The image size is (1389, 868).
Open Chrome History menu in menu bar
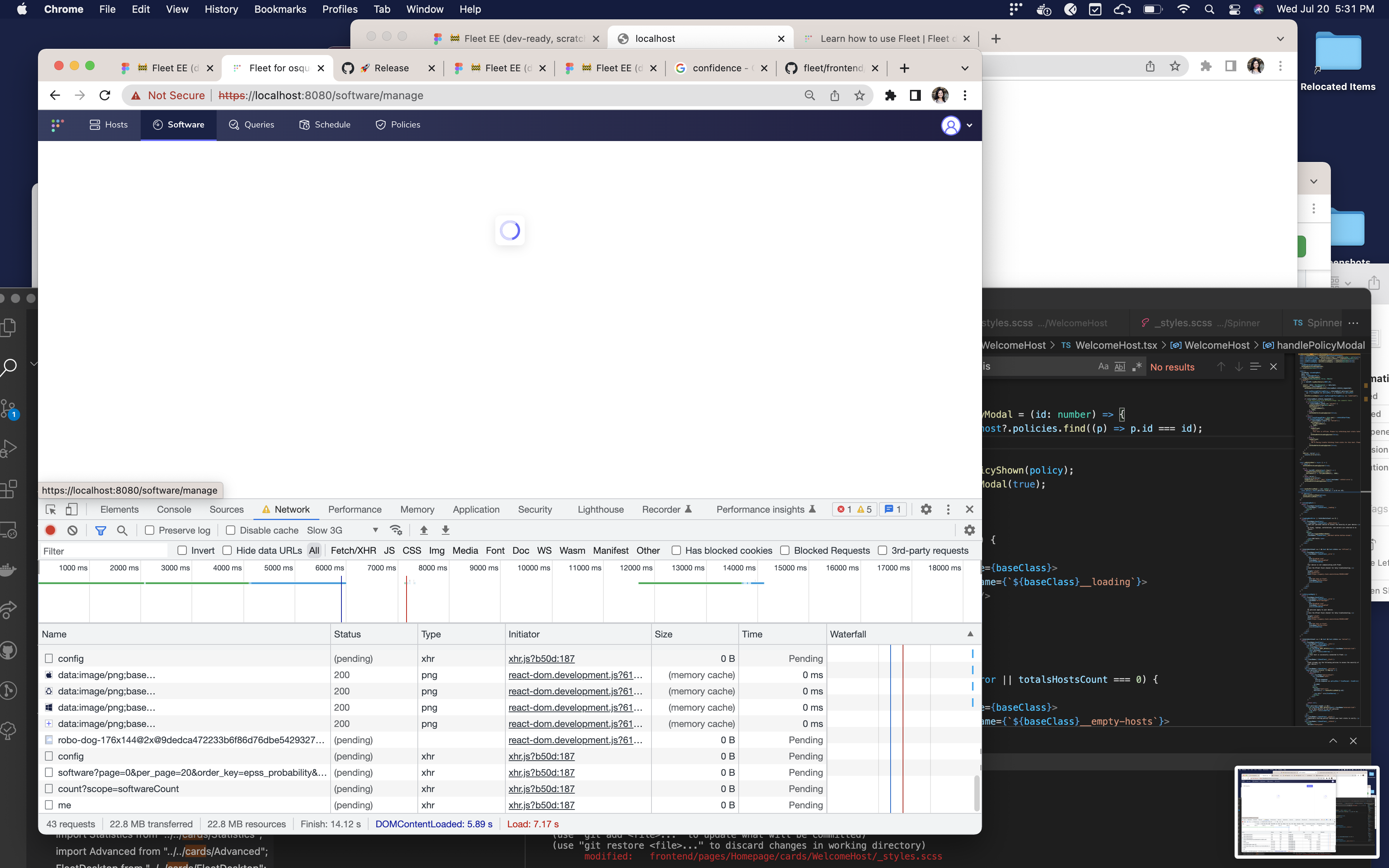(221, 9)
